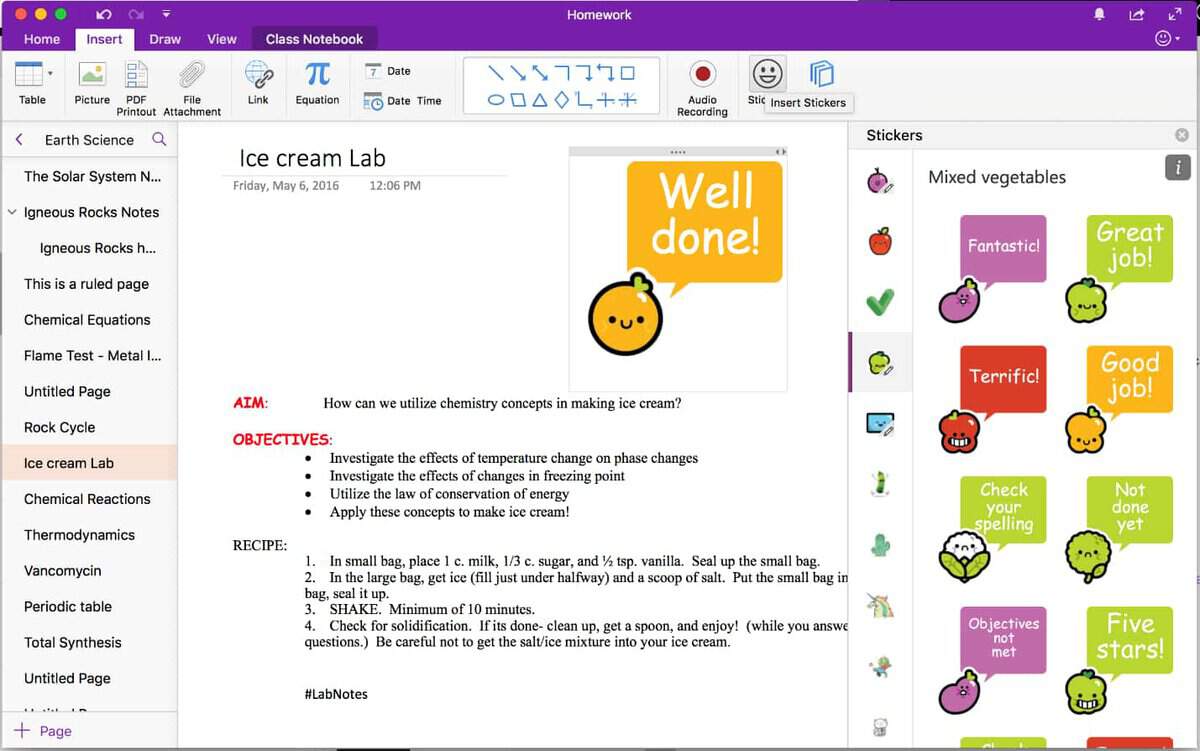Viewport: 1200px width, 751px height.
Task: Click the Audio Recording icon
Action: tap(702, 76)
